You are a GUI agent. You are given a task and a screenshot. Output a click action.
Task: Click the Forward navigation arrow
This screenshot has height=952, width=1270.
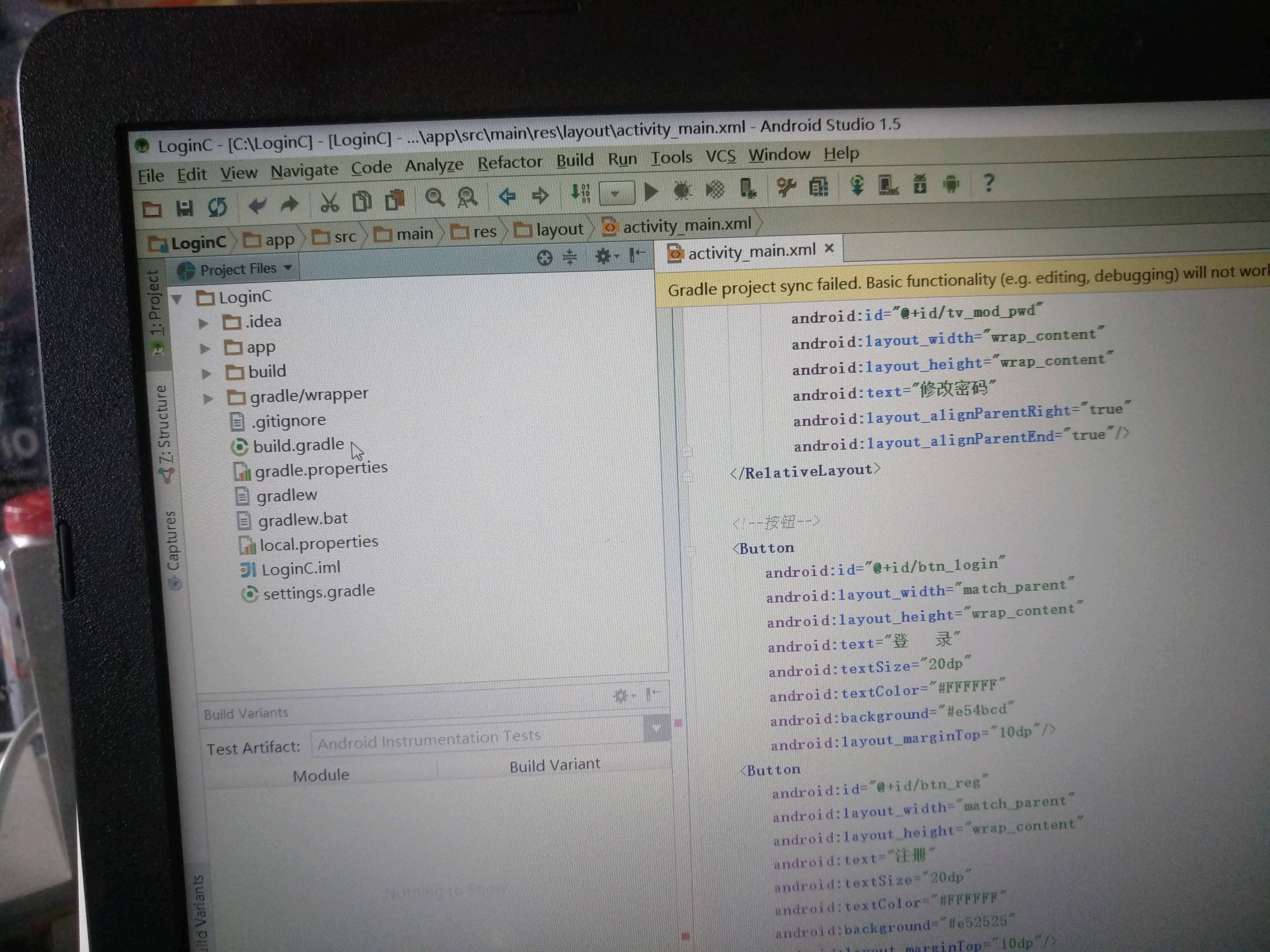540,195
